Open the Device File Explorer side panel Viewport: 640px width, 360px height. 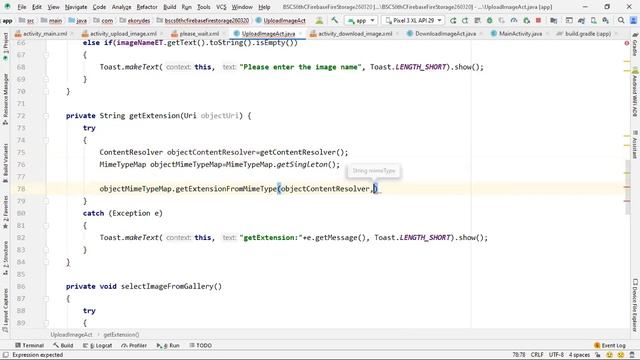(x=635, y=304)
